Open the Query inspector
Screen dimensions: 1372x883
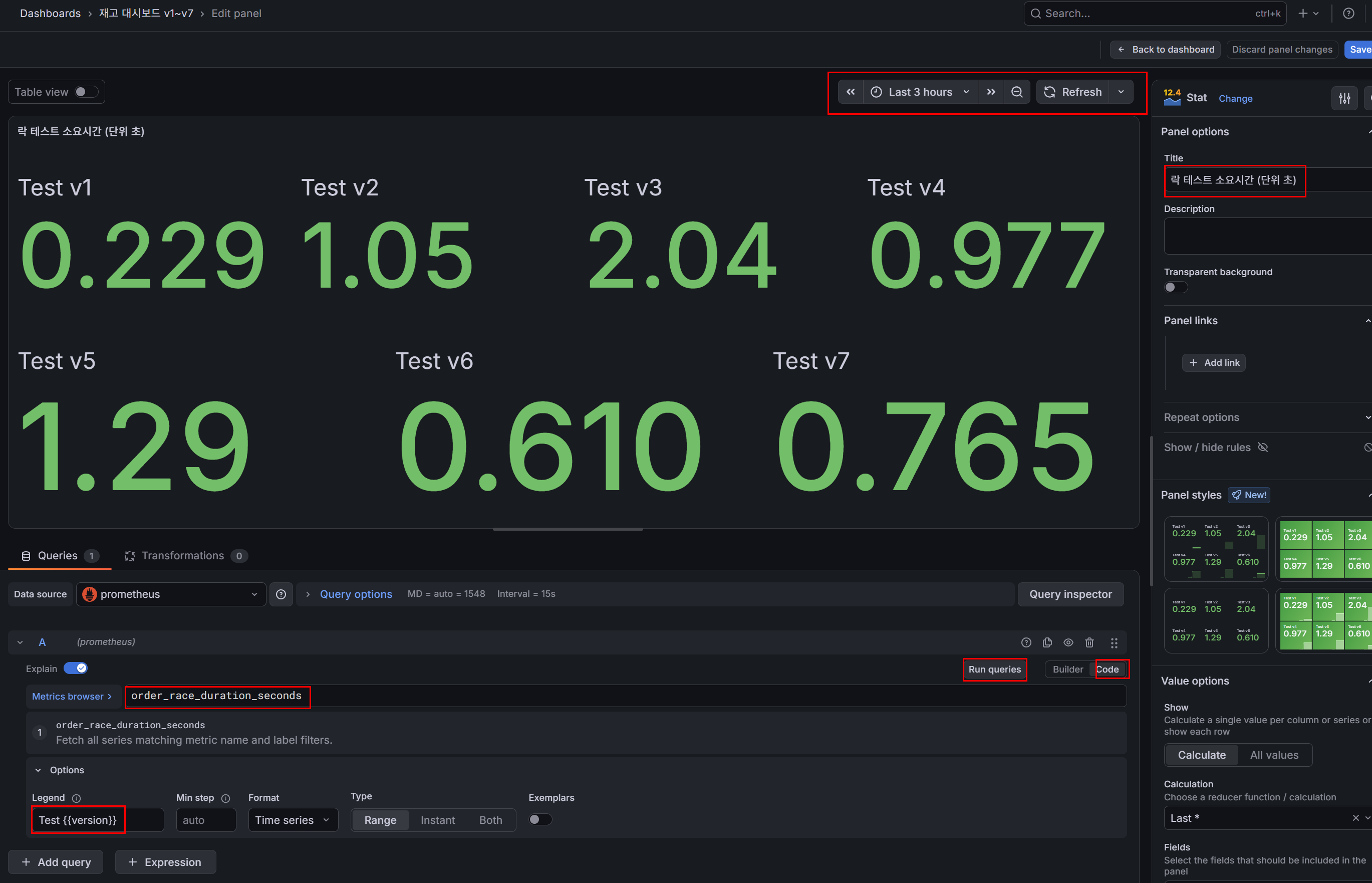(x=1070, y=594)
